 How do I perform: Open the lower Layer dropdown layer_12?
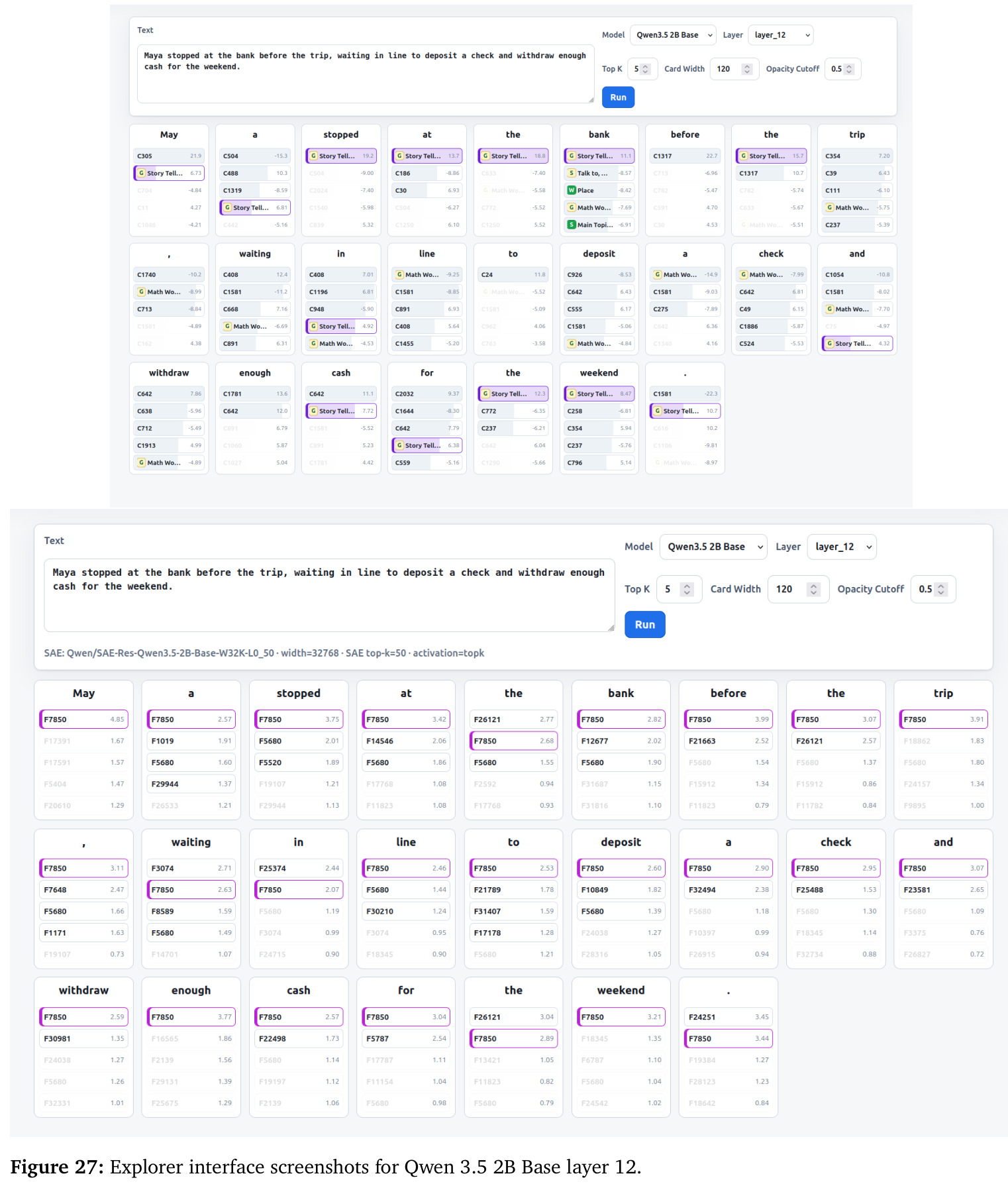pos(841,547)
